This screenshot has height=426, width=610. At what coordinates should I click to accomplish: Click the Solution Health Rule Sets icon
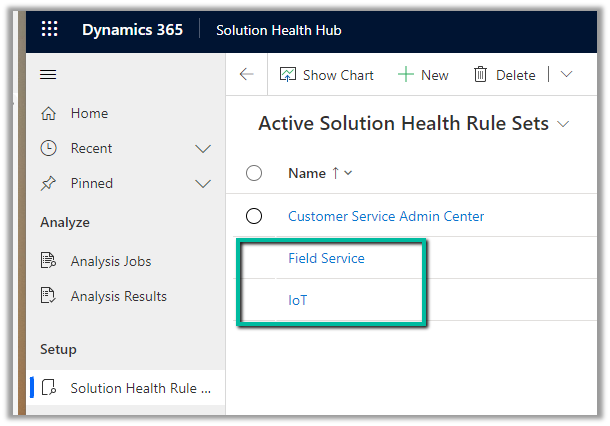[x=48, y=388]
